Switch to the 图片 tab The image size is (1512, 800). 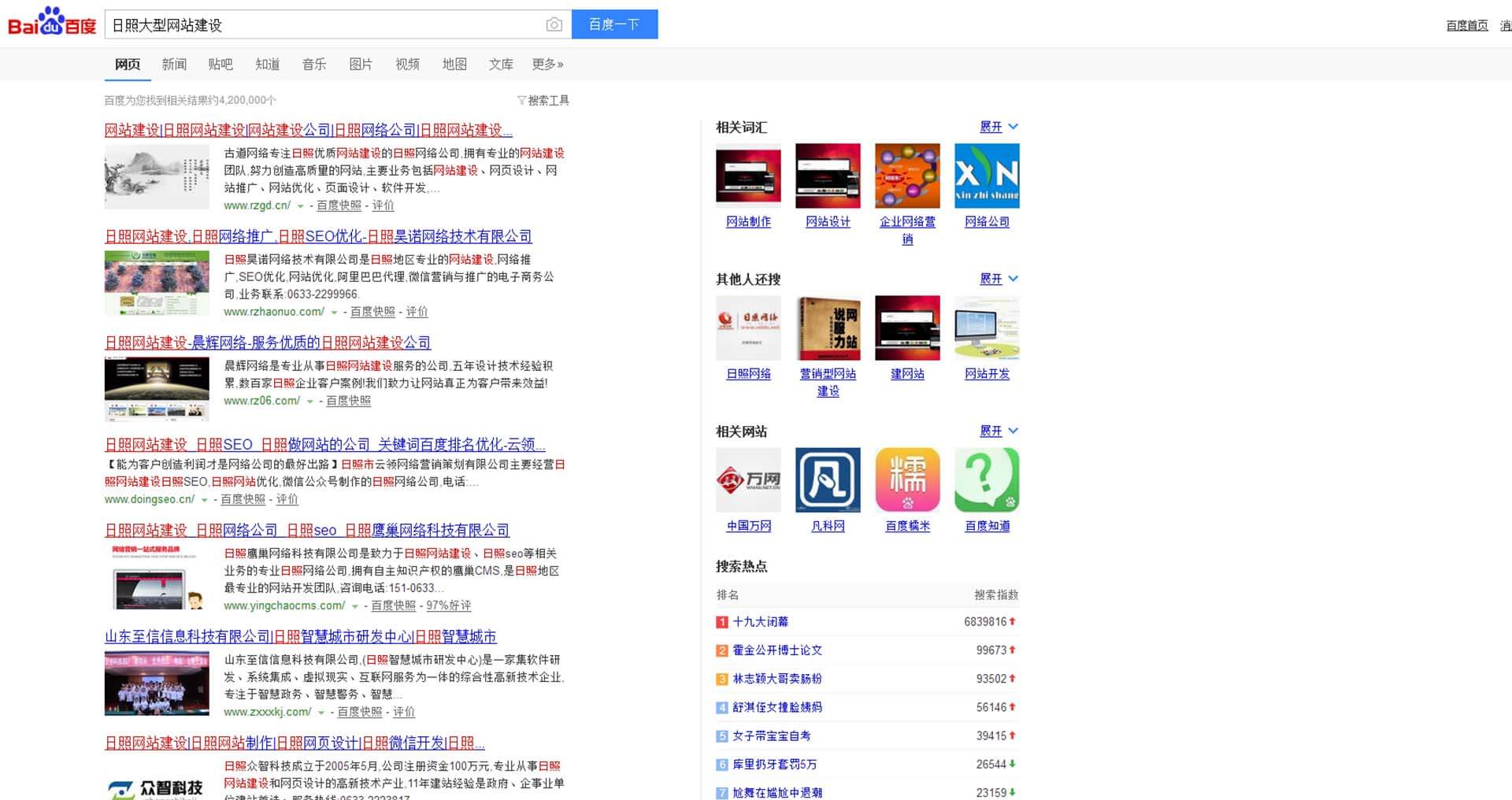pos(361,64)
